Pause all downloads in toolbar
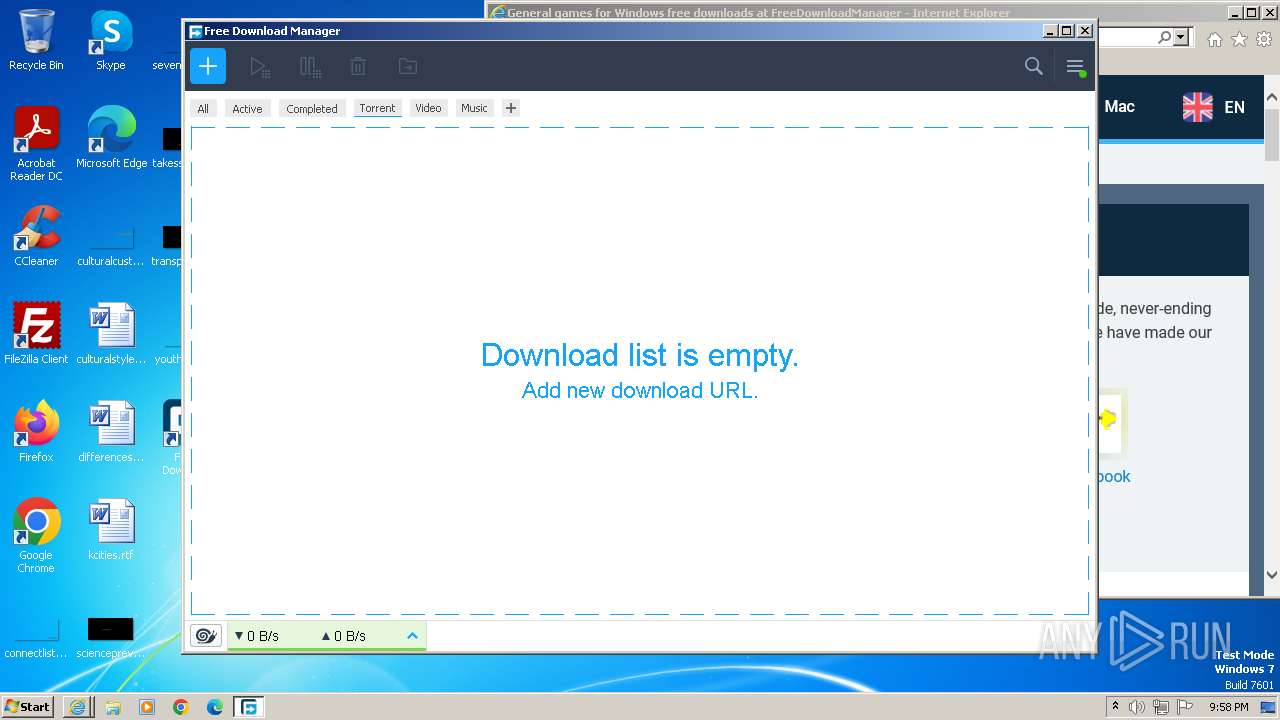 310,67
